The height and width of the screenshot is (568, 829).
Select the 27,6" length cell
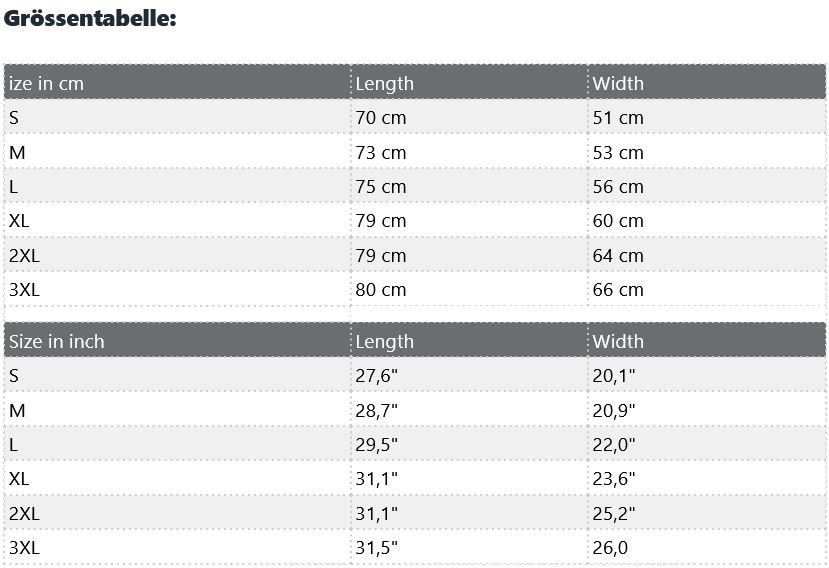coord(377,376)
